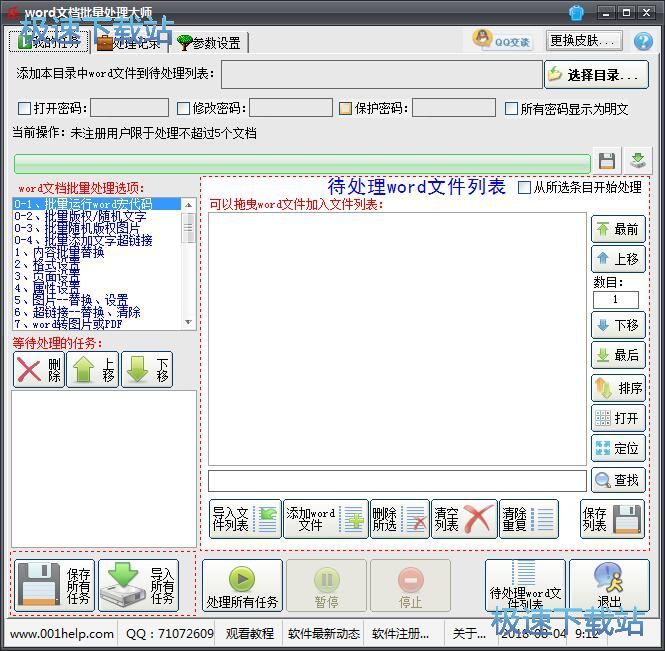
Task: Enable the 修改密码 checkbox
Action: (x=183, y=109)
